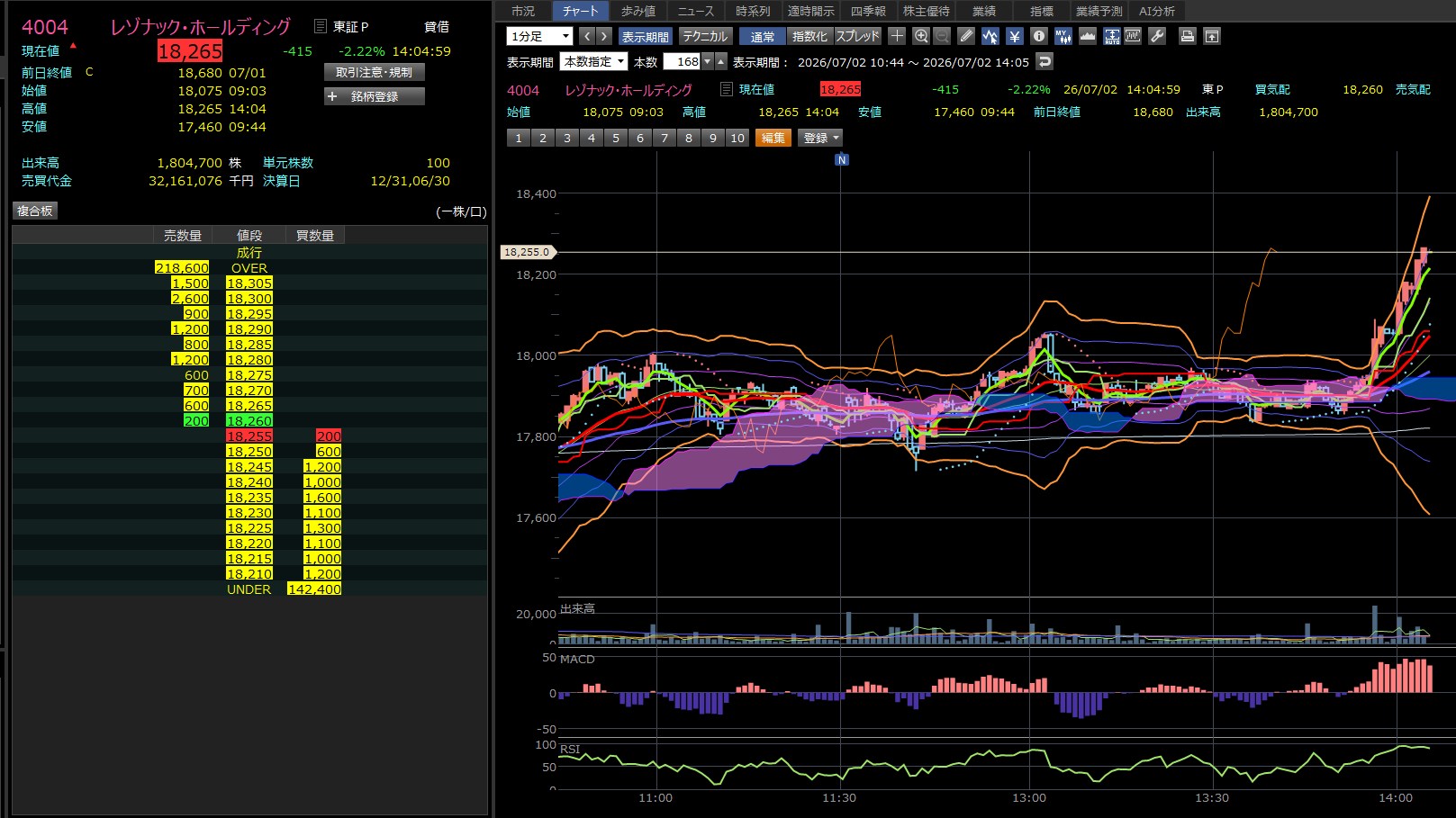Click the zoom out magnifier icon
1456x818 pixels.
pyautogui.click(x=942, y=36)
